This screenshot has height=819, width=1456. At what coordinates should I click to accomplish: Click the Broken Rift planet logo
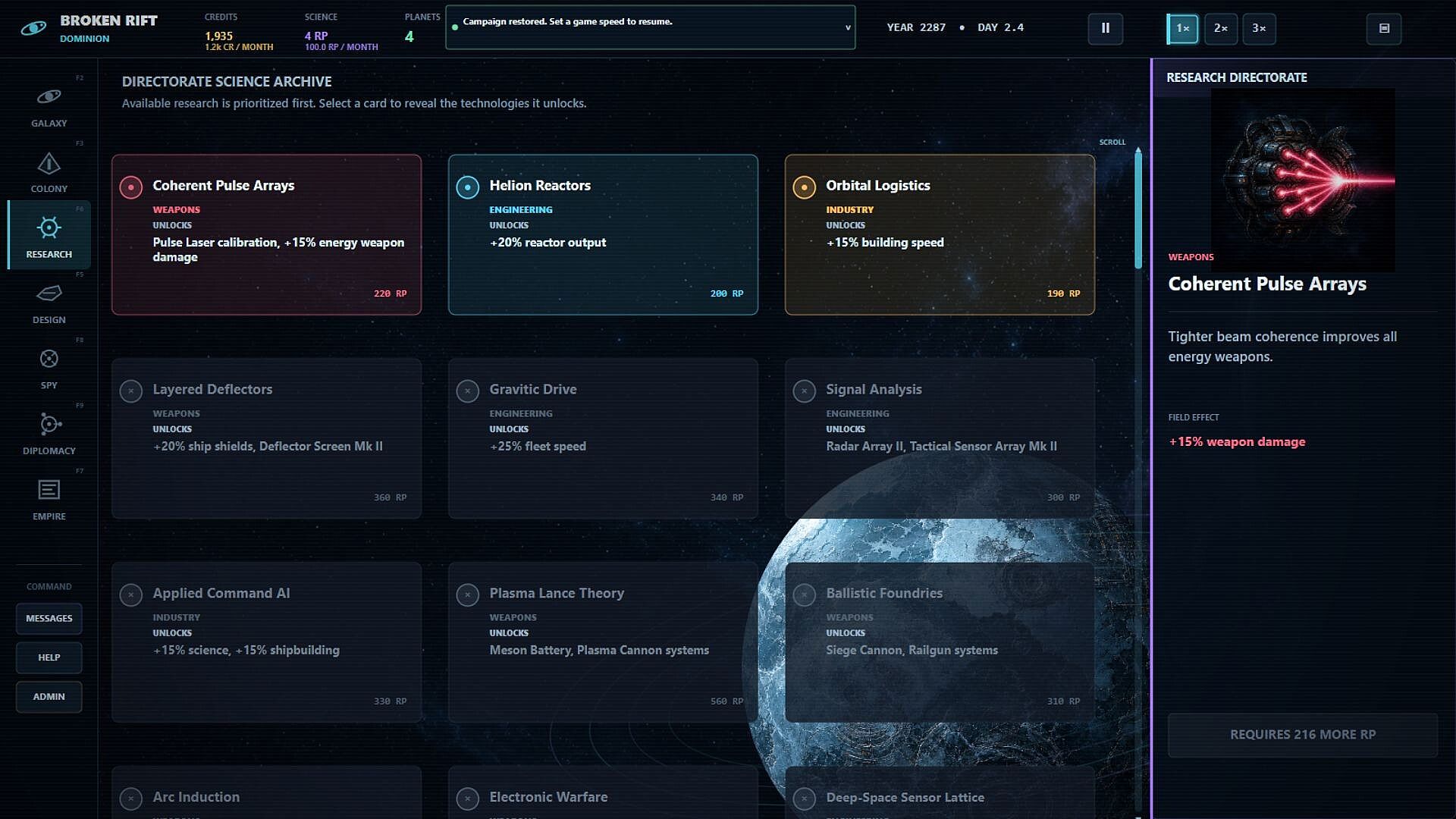[x=33, y=29]
